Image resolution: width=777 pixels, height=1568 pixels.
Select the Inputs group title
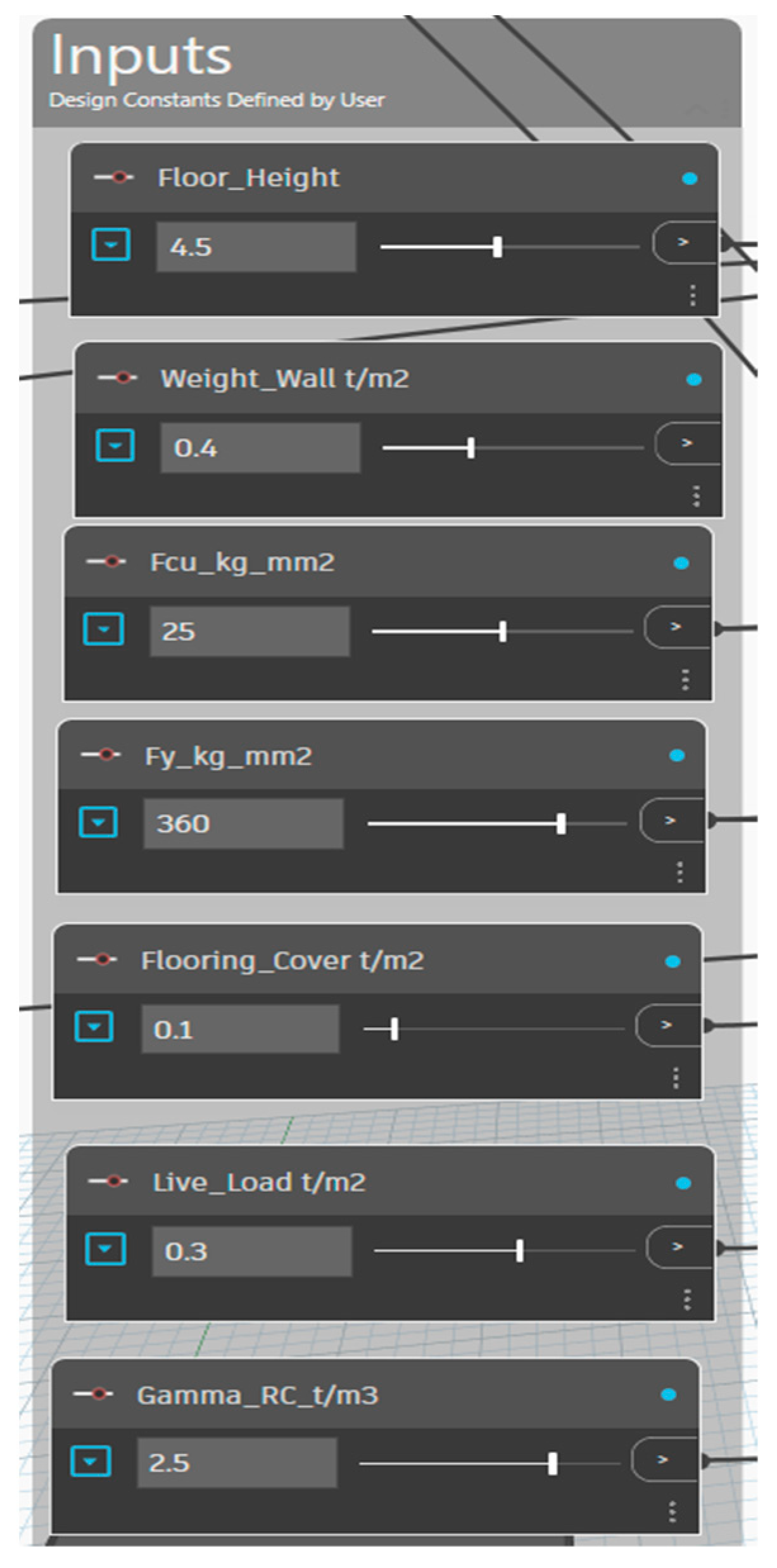point(141,57)
